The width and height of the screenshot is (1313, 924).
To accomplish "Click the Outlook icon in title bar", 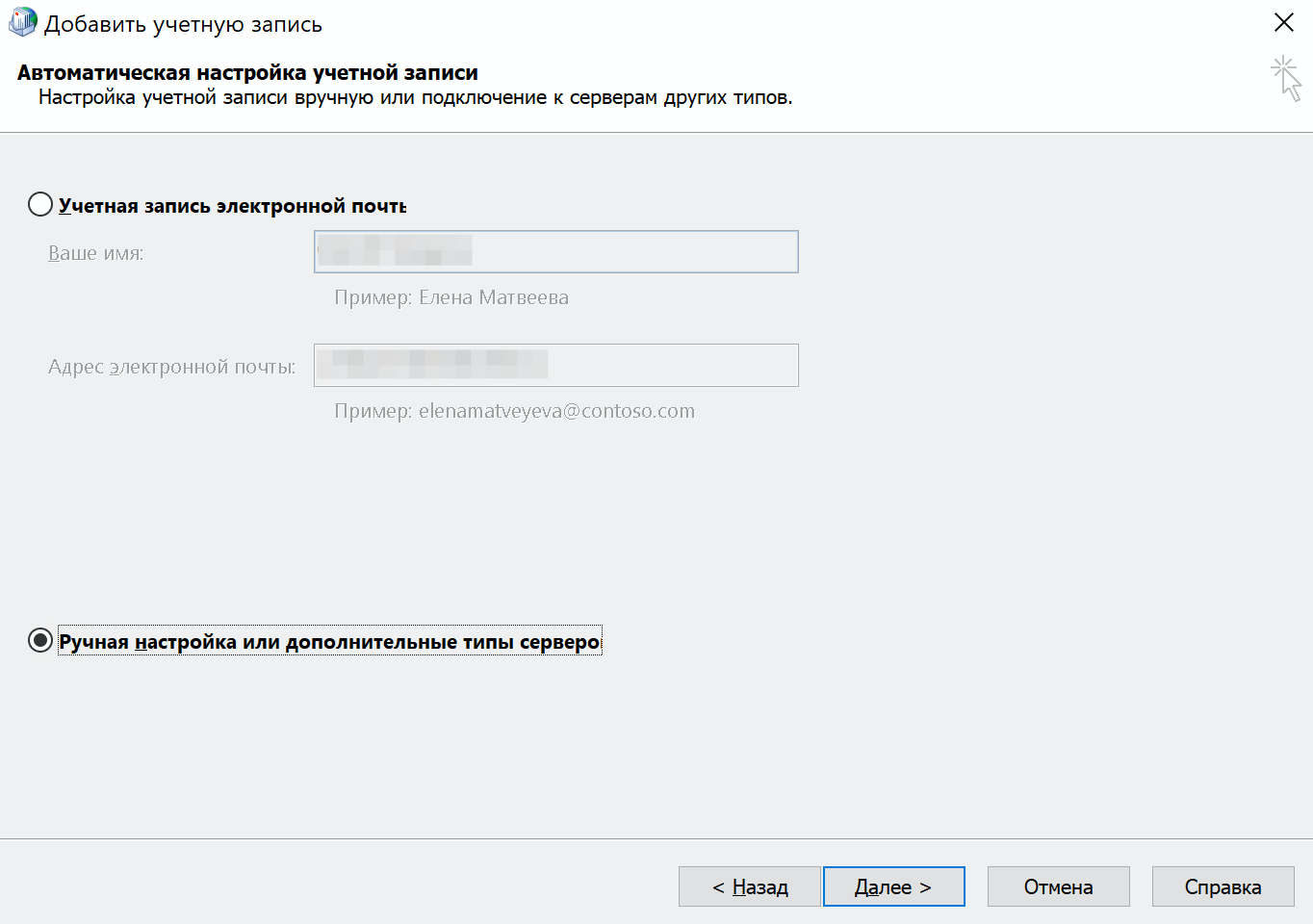I will point(21,23).
